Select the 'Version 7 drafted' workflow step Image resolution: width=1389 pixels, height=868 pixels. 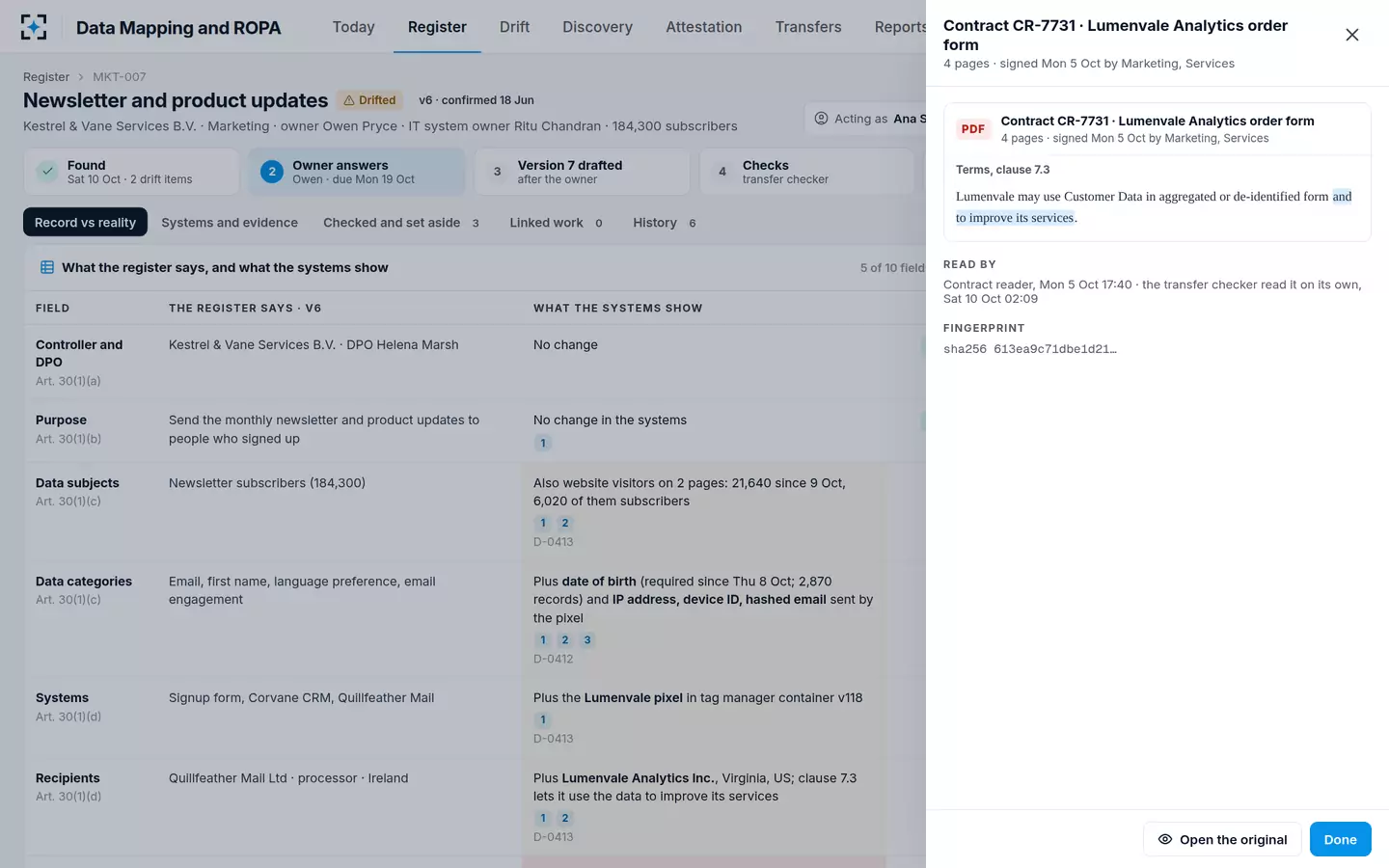pyautogui.click(x=582, y=172)
